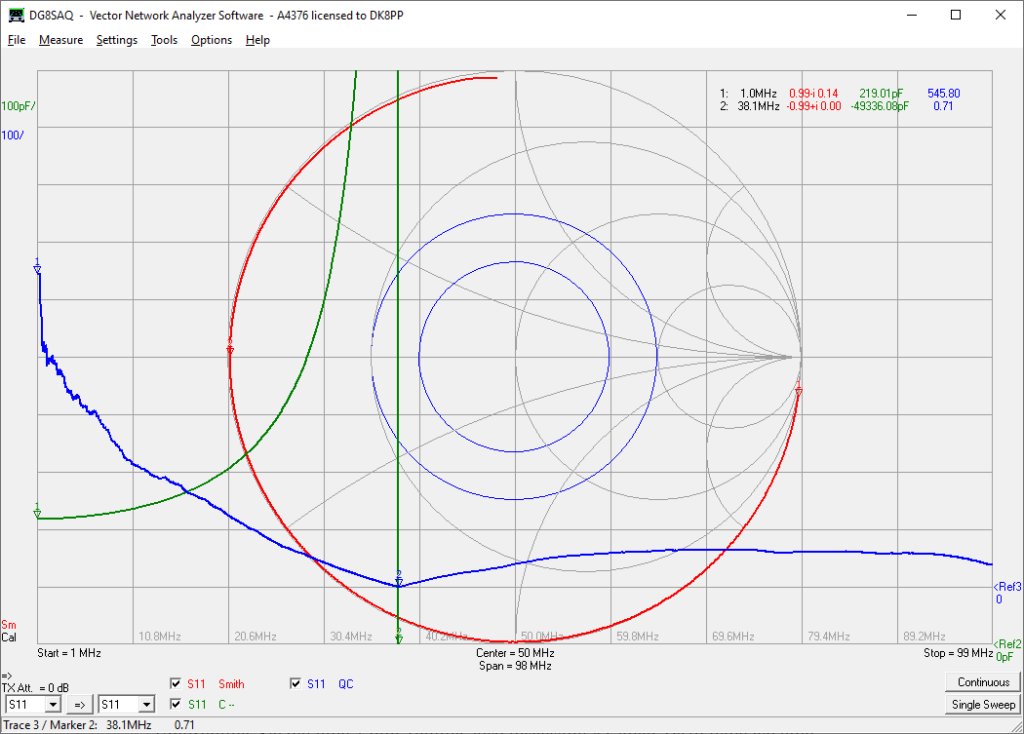Click the Ref2 reference level indicator
The image size is (1024, 734).
point(1007,644)
